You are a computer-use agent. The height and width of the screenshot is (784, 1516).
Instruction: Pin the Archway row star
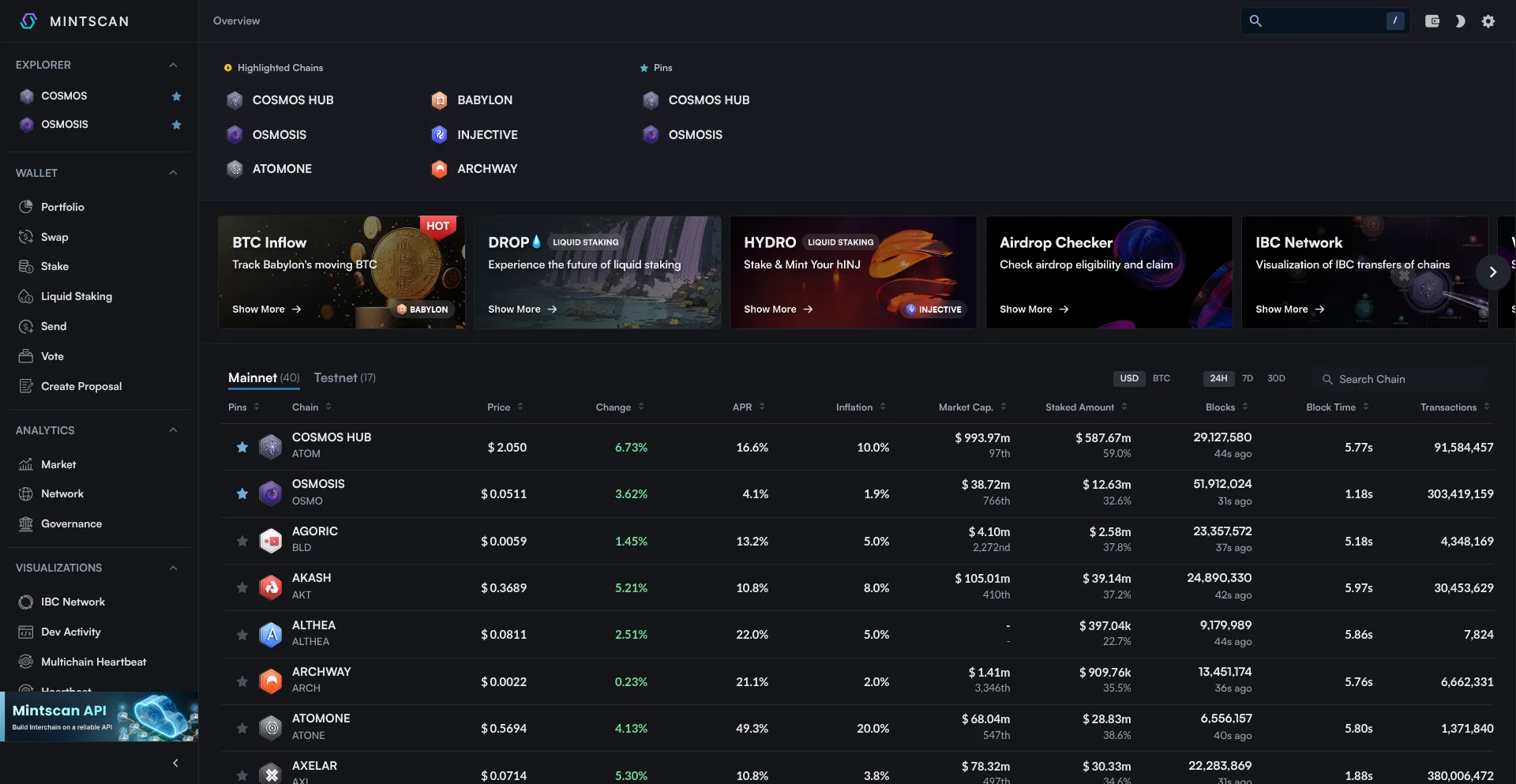pyautogui.click(x=242, y=681)
